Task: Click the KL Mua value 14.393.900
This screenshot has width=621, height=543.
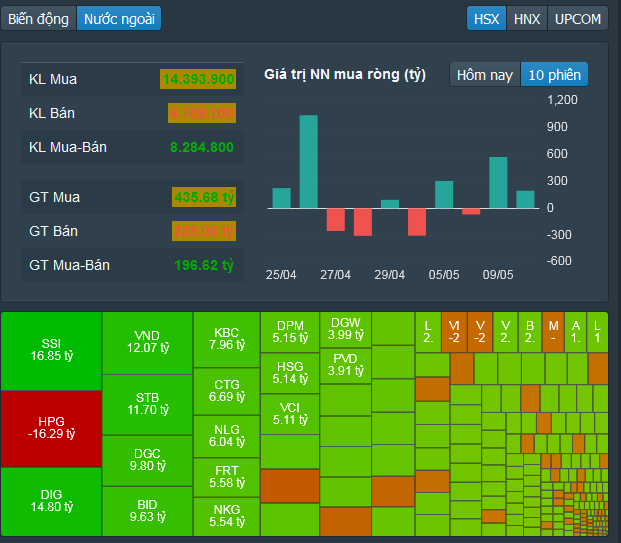Action: [x=198, y=79]
